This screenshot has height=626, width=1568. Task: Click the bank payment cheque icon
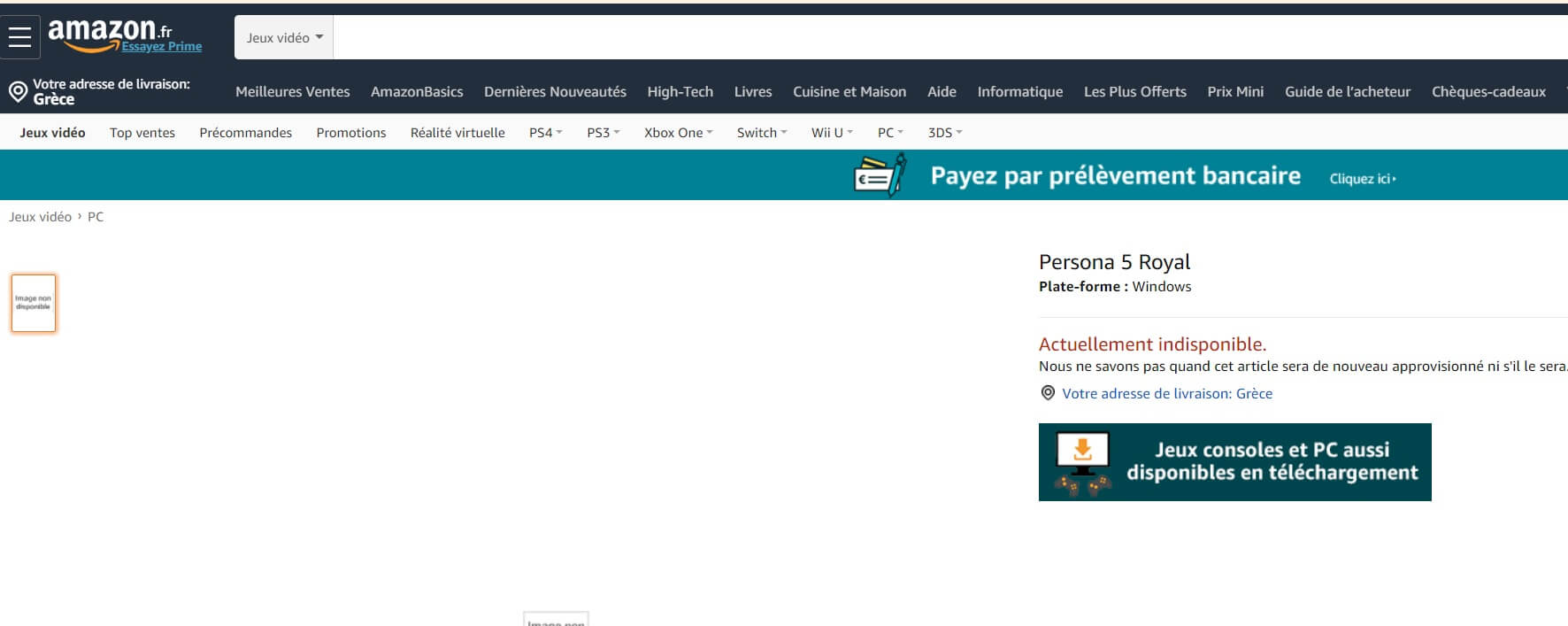tap(880, 175)
